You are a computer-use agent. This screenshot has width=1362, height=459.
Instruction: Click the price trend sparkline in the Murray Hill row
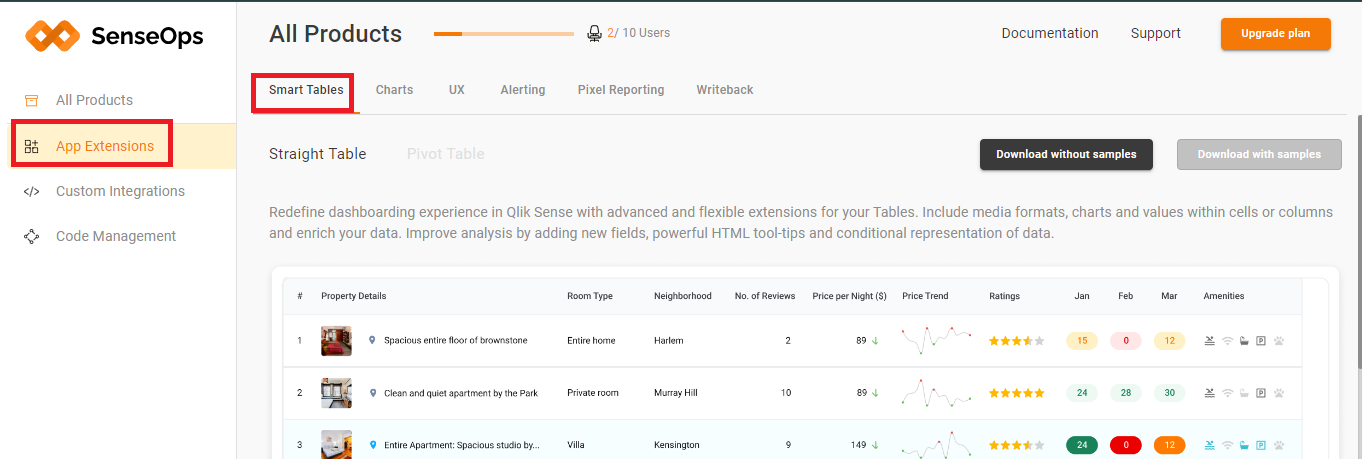pyautogui.click(x=936, y=393)
